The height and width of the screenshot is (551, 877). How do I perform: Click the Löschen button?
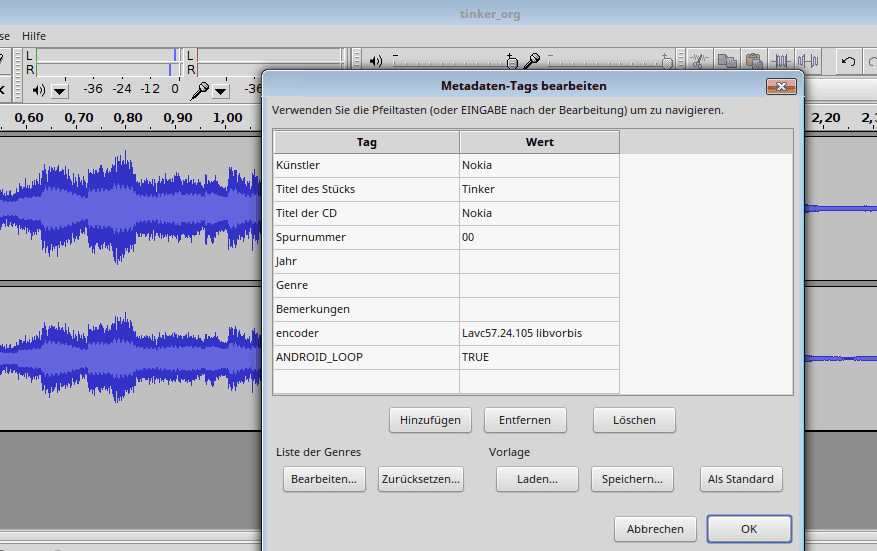point(634,420)
